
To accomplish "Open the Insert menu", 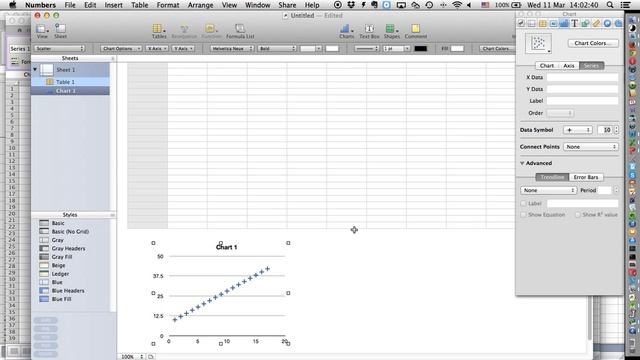I will pyautogui.click(x=113, y=5).
